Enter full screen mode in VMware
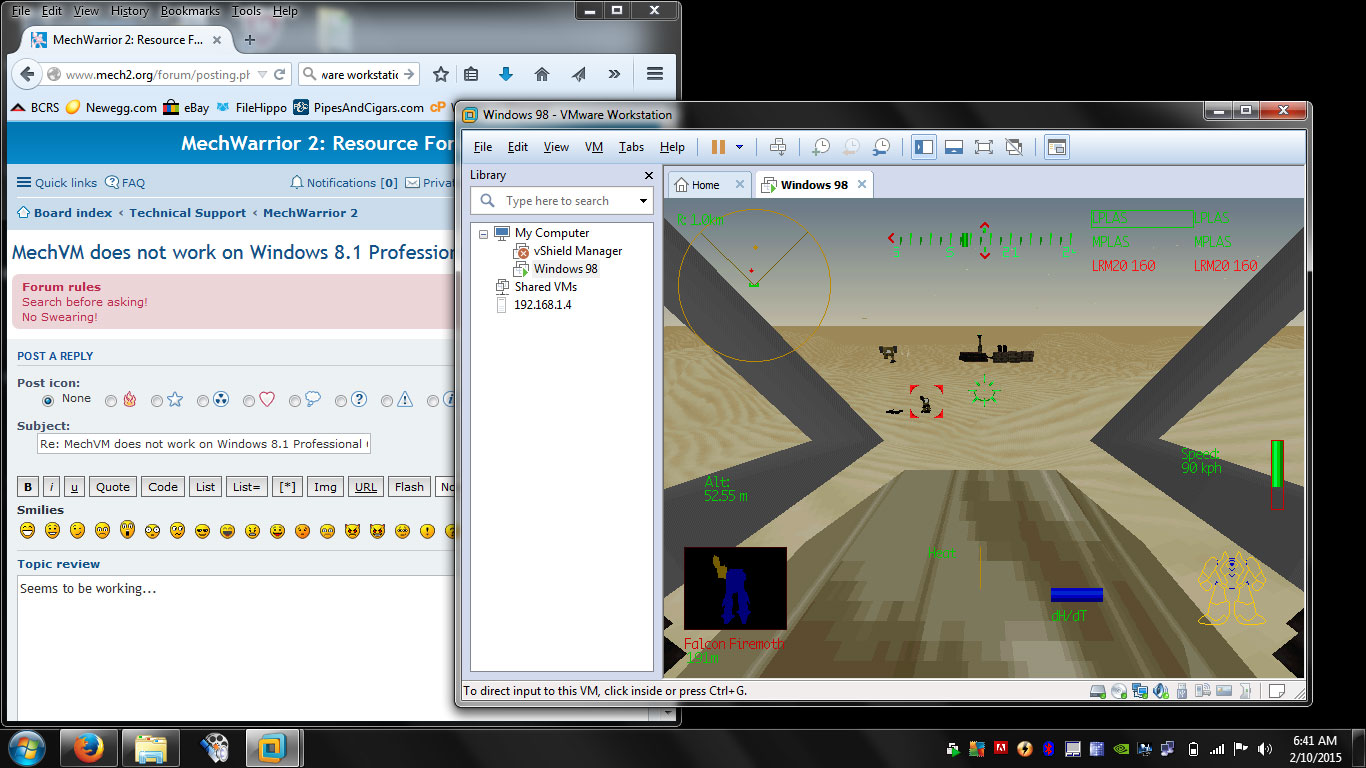Image resolution: width=1366 pixels, height=768 pixels. coord(984,146)
